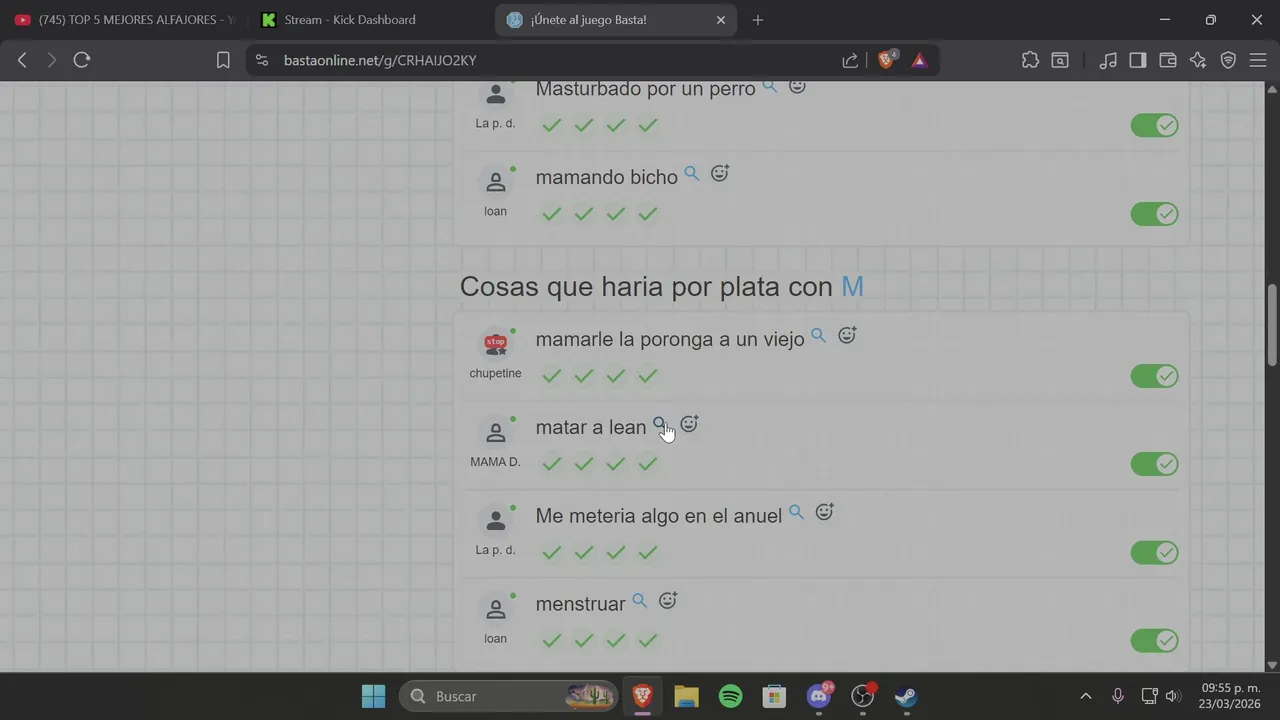
Task: Add reaction to "matar a lean"
Action: point(689,424)
